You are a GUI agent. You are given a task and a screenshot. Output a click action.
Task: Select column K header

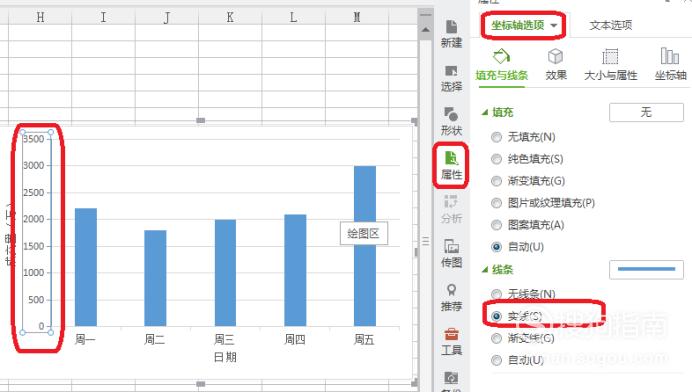tap(230, 17)
